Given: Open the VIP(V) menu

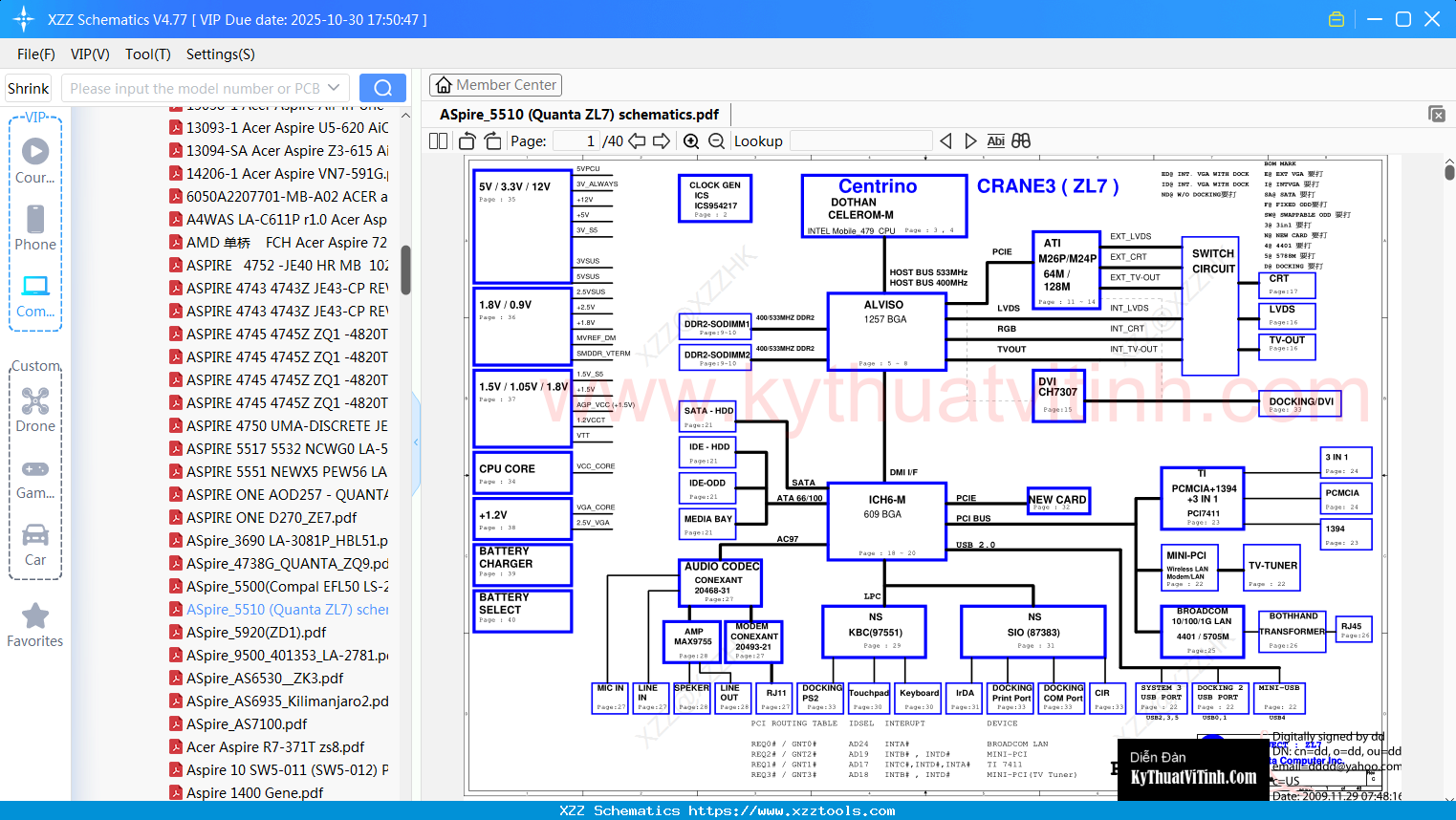Looking at the screenshot, I should (x=90, y=54).
